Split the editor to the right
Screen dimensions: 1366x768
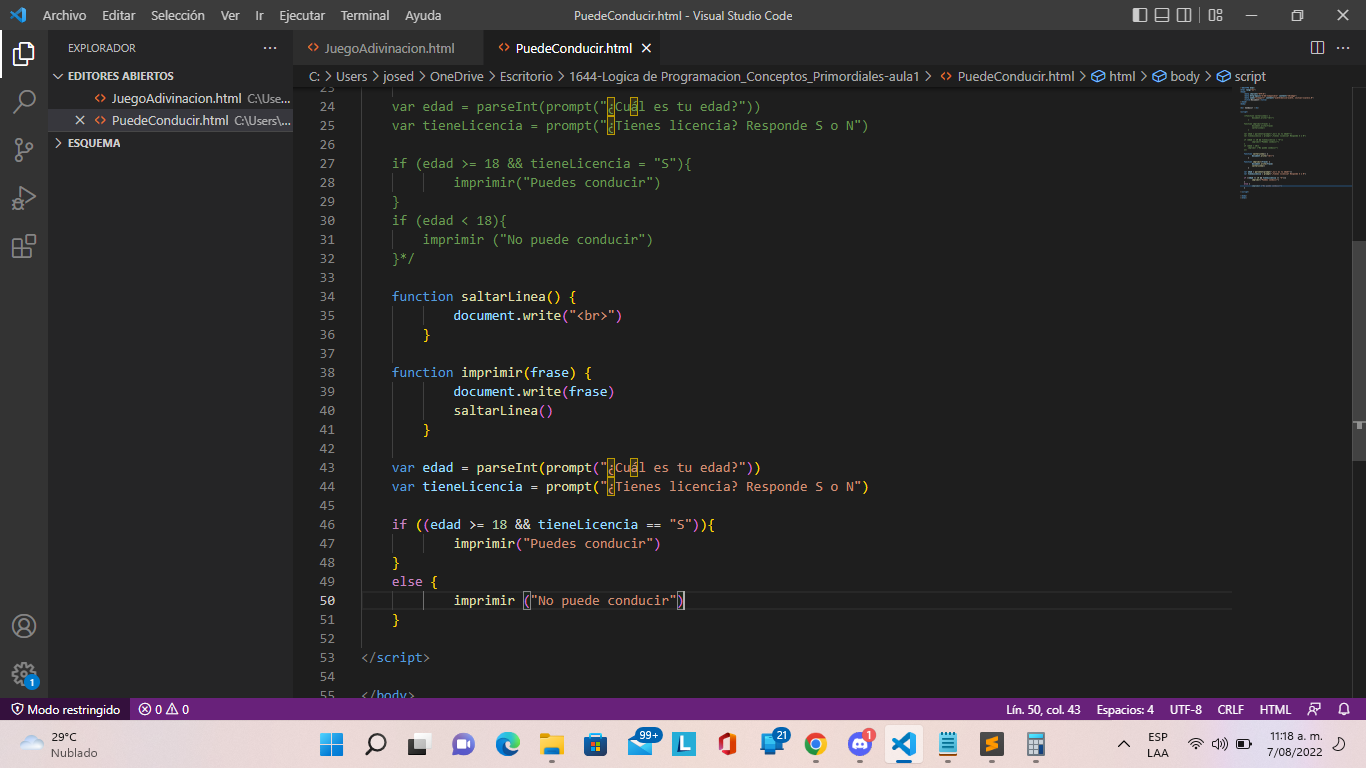(1317, 48)
